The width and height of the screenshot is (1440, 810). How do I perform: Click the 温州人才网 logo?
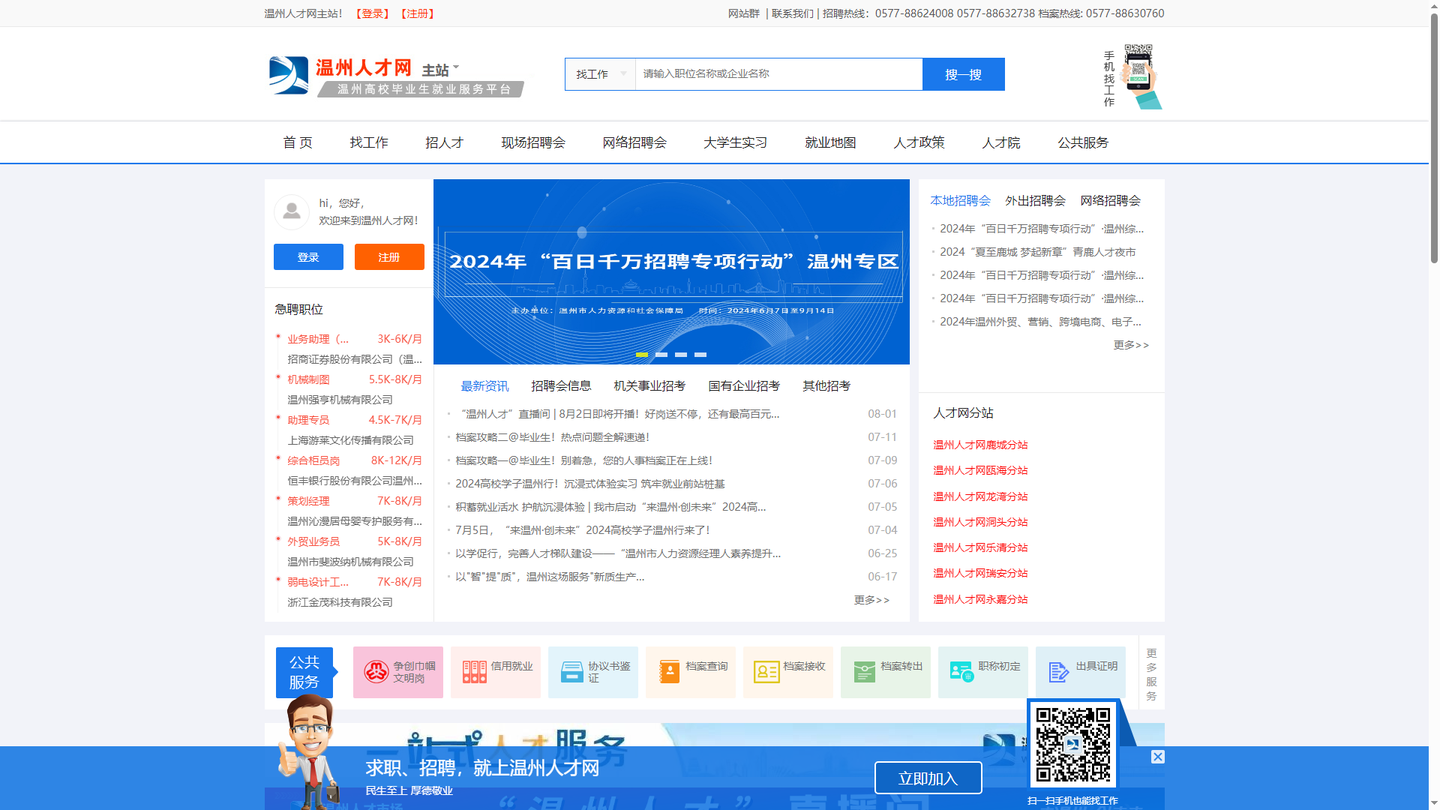coord(341,76)
